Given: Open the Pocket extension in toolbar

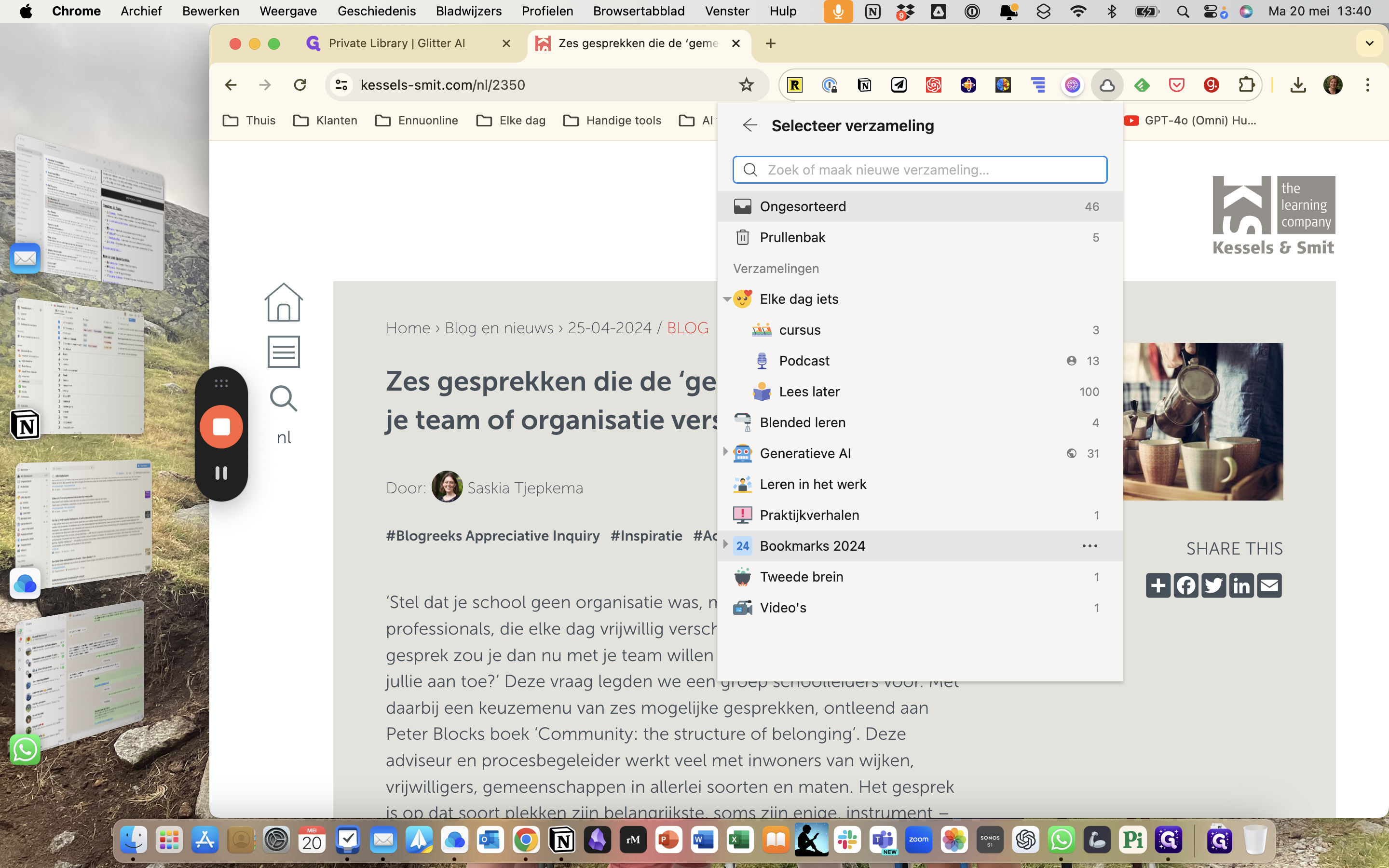Looking at the screenshot, I should 1176,85.
